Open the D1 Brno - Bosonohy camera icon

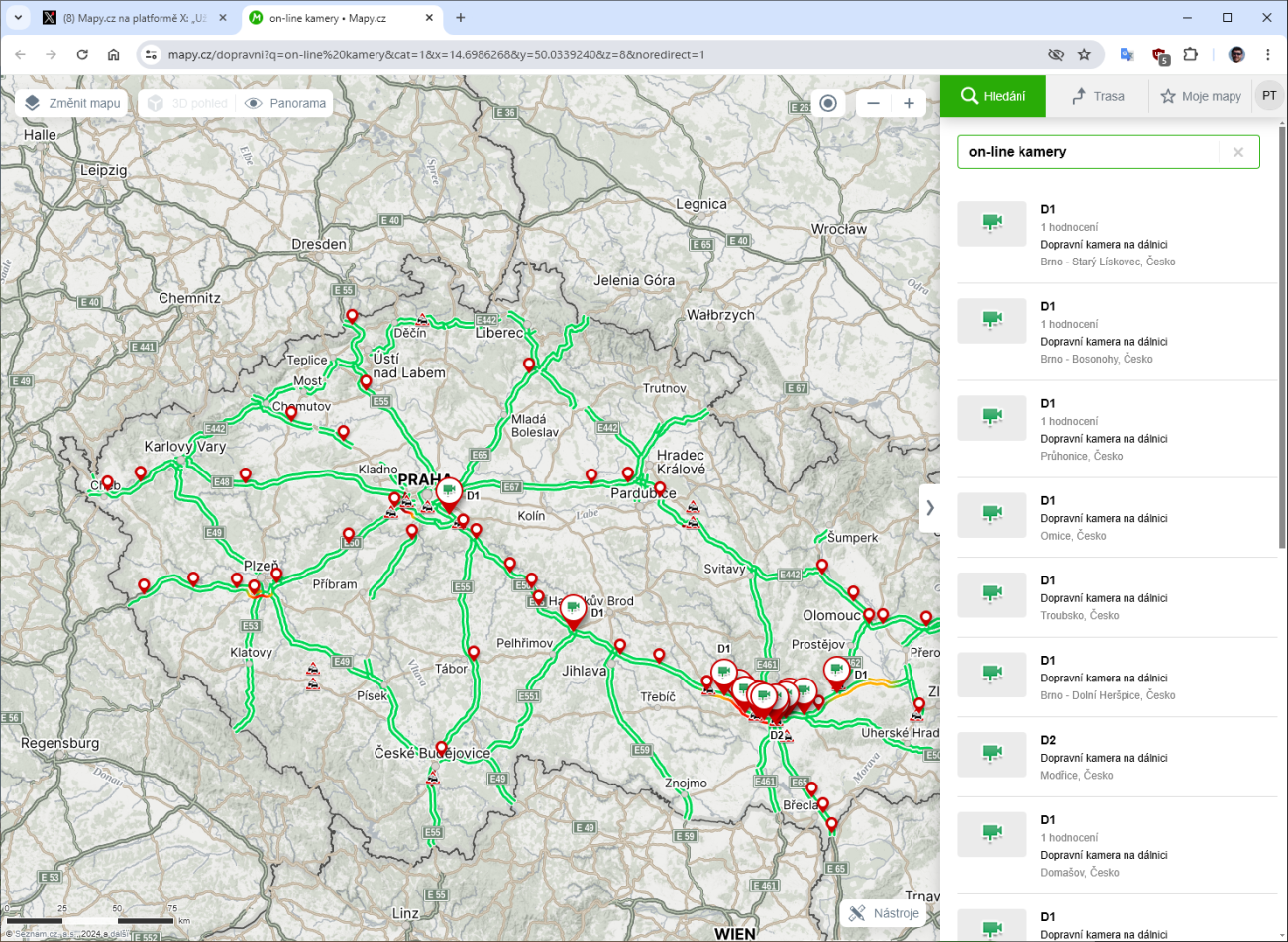pyautogui.click(x=992, y=320)
